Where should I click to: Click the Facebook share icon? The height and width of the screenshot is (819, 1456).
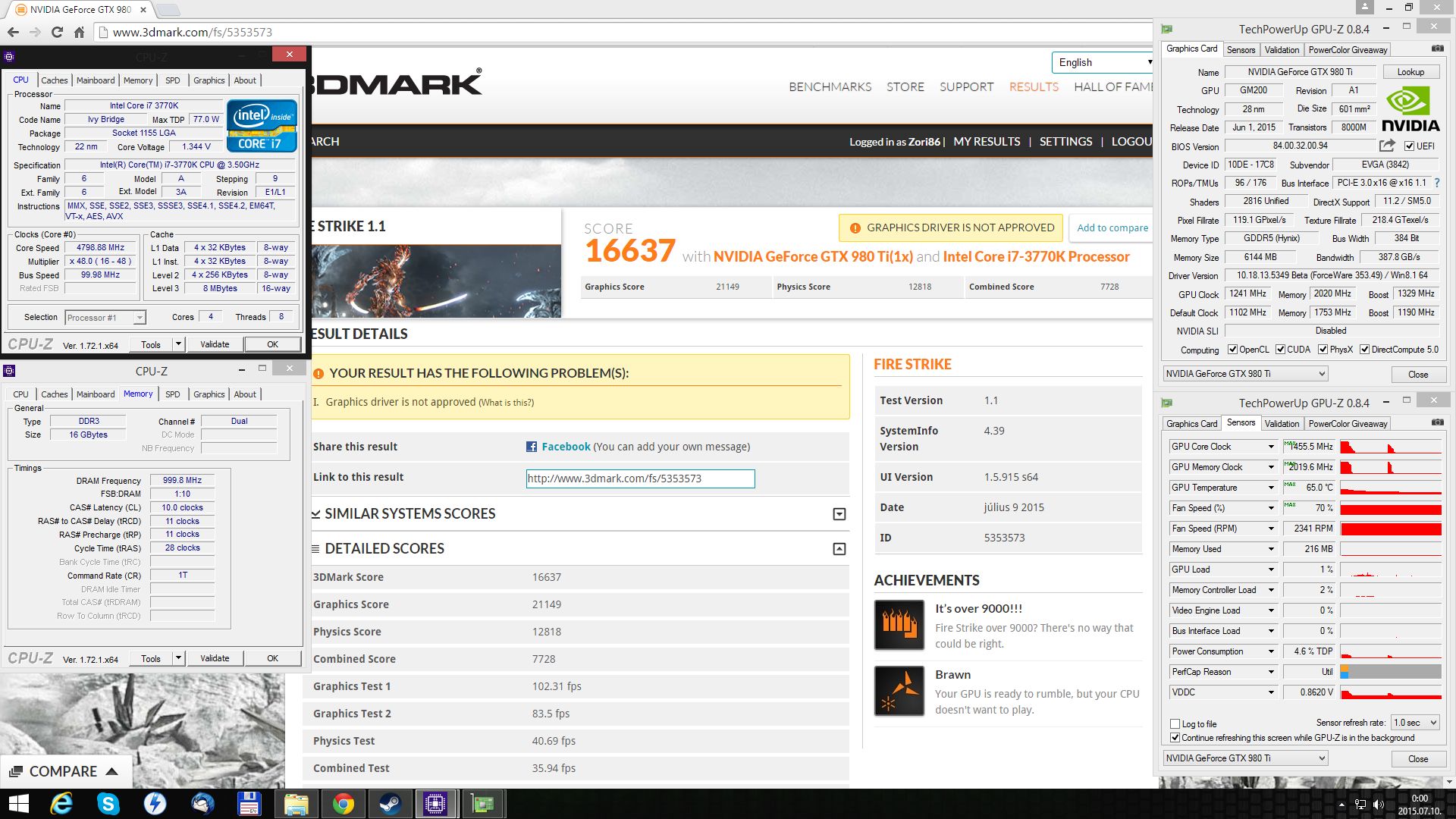(532, 447)
